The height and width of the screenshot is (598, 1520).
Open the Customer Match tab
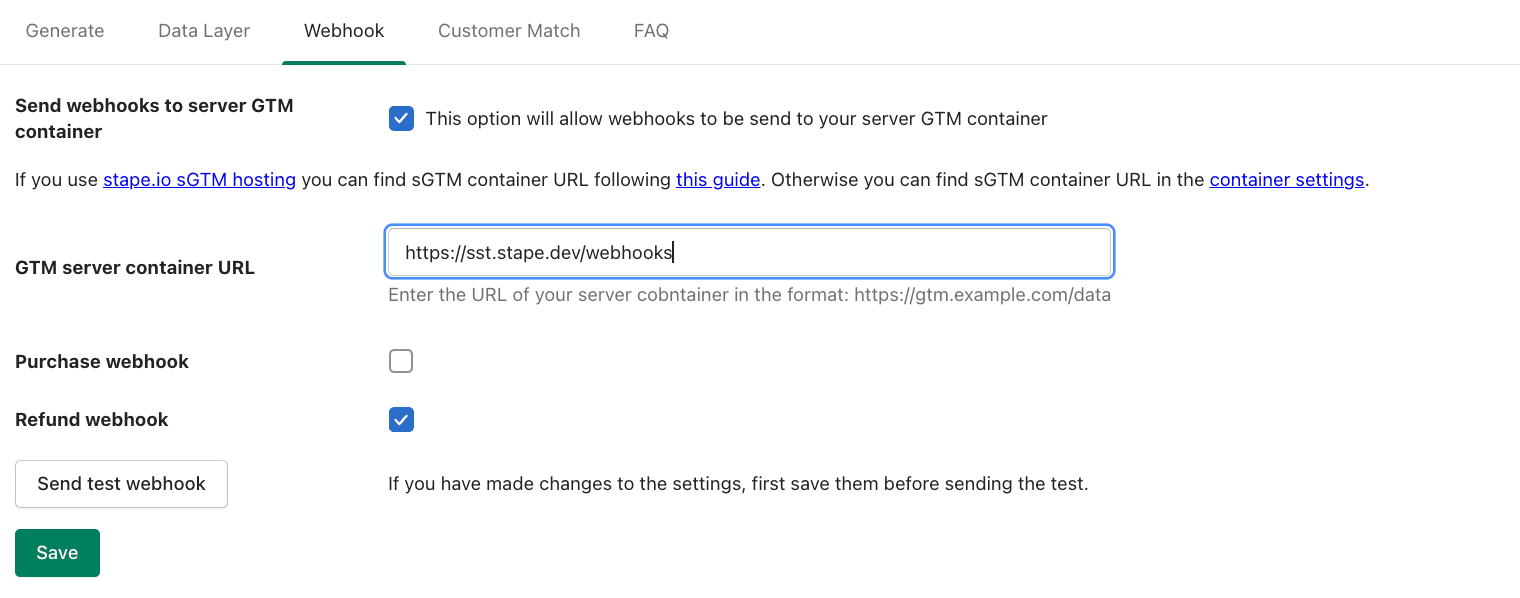pos(509,31)
